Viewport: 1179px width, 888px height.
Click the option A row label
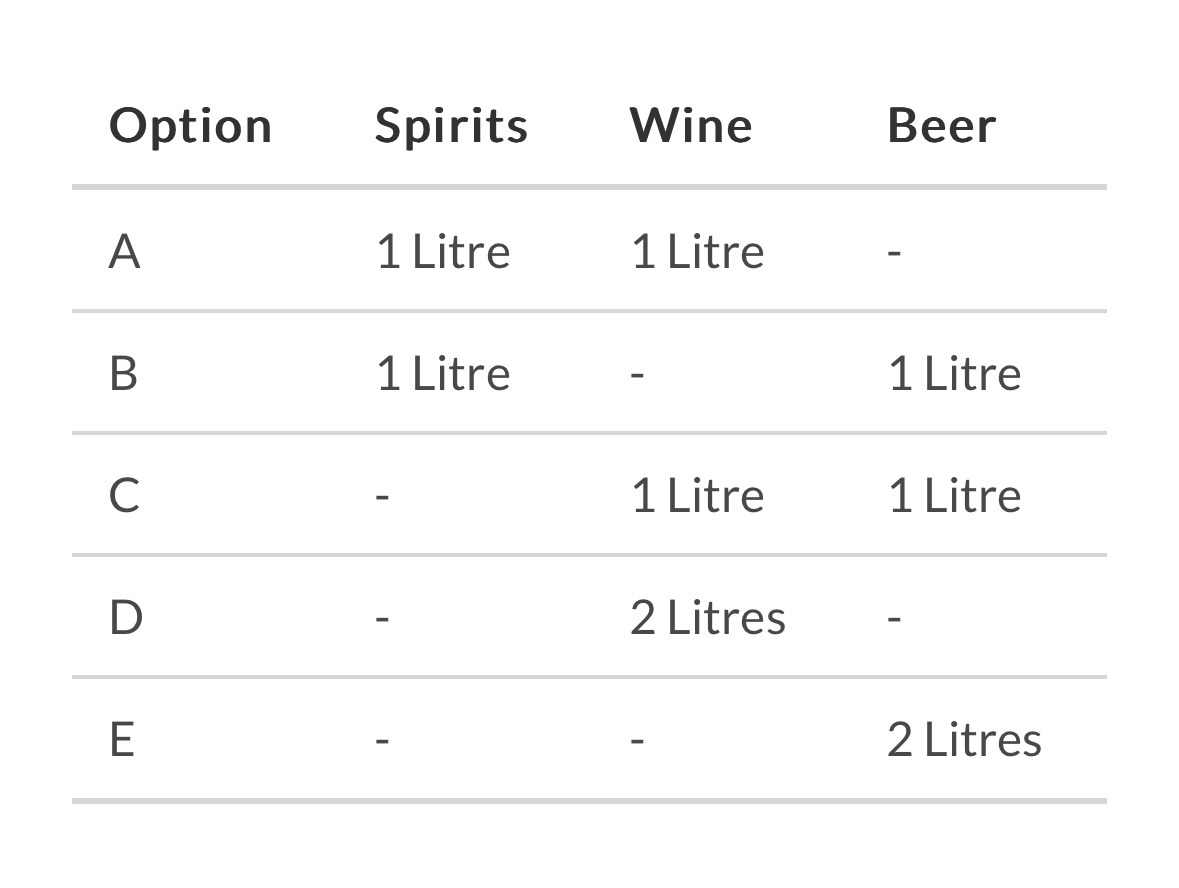[x=124, y=251]
